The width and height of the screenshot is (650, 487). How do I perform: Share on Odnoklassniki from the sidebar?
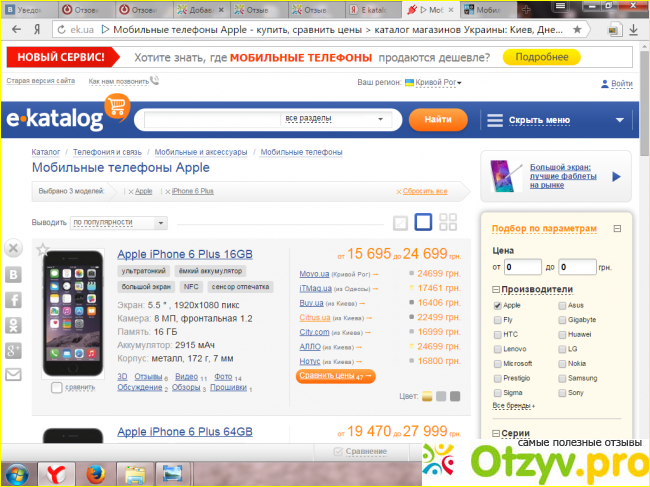coord(13,325)
